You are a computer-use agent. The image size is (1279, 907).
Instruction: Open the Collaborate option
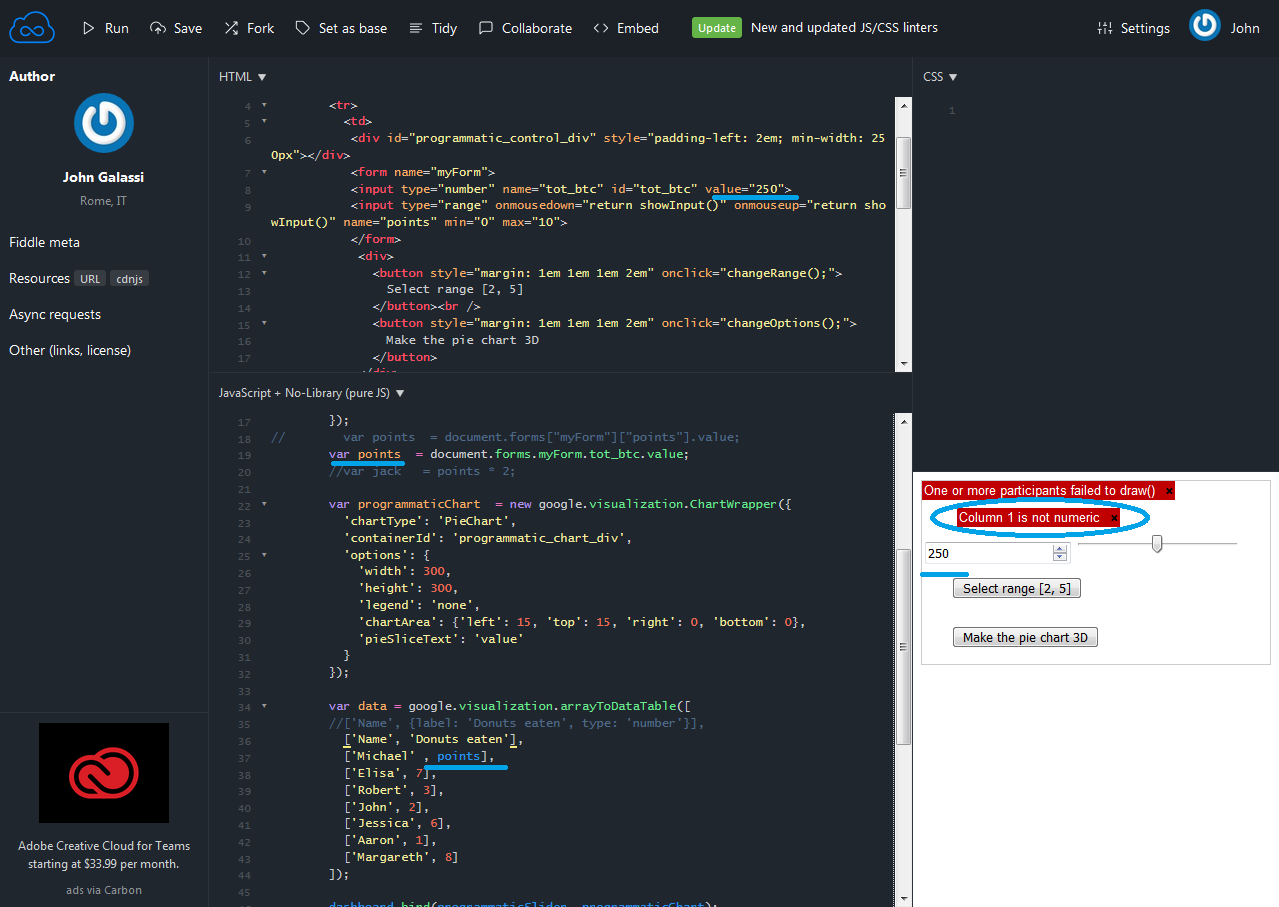point(525,28)
